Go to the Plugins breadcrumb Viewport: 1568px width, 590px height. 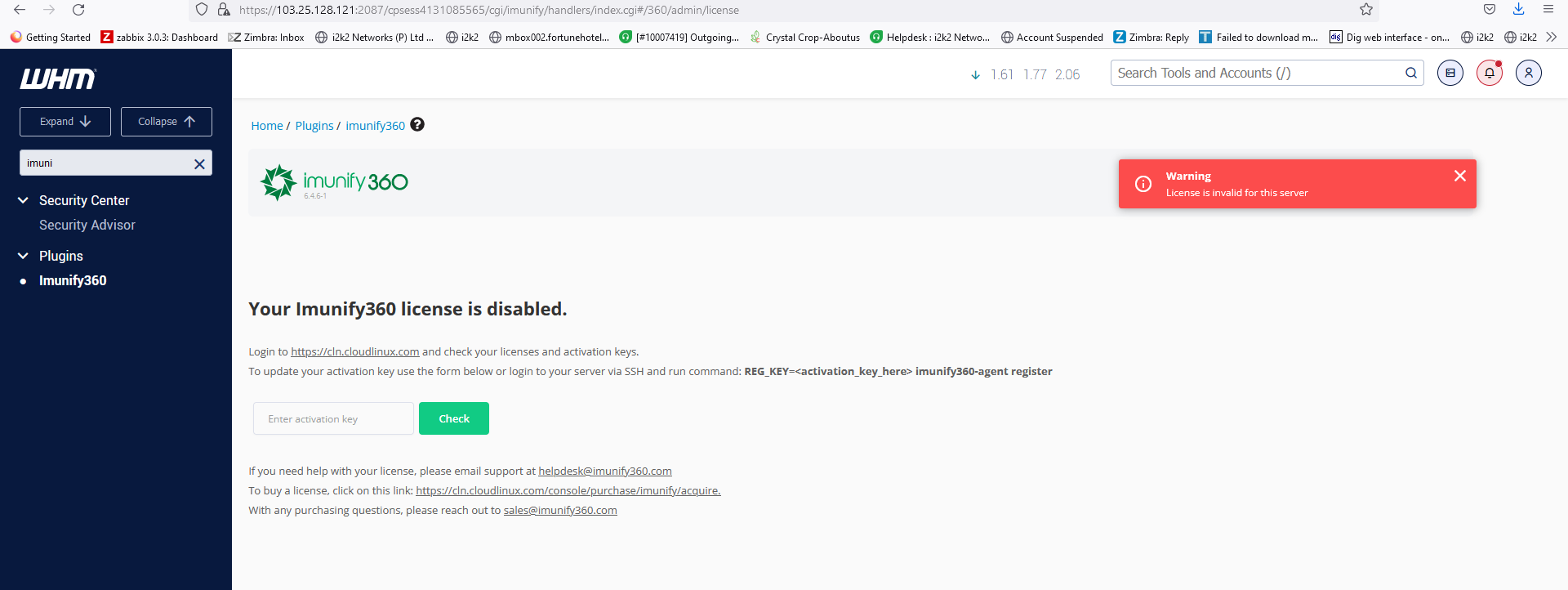click(x=314, y=125)
